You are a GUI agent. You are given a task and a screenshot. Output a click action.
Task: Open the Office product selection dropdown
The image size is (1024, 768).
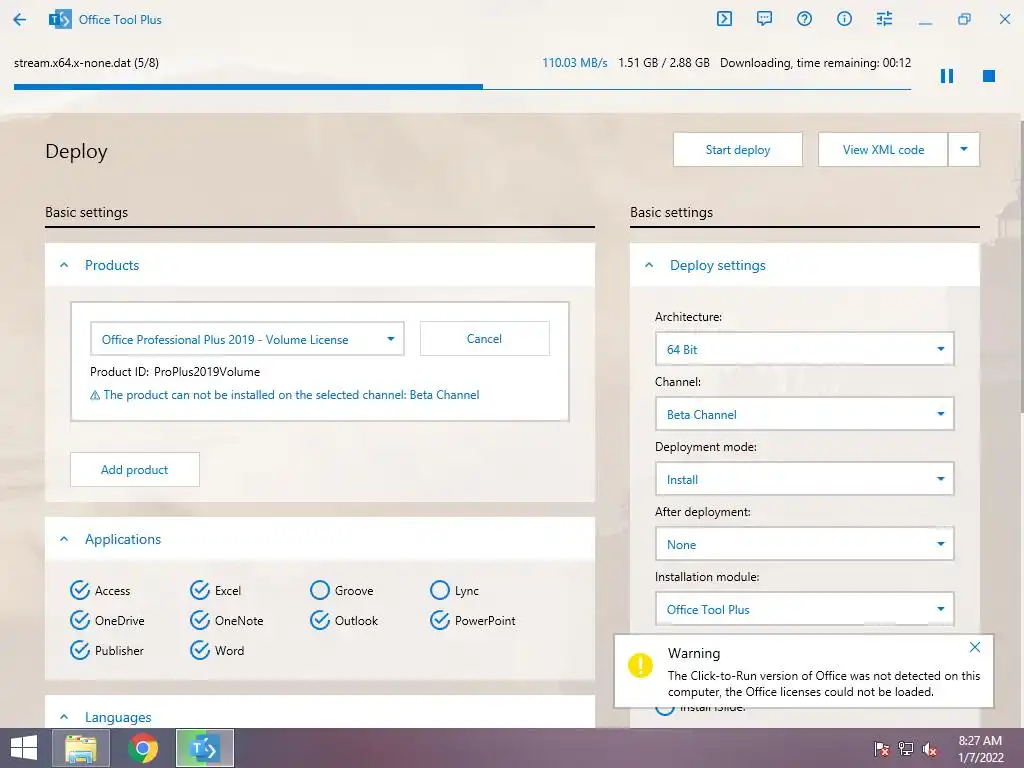click(247, 339)
